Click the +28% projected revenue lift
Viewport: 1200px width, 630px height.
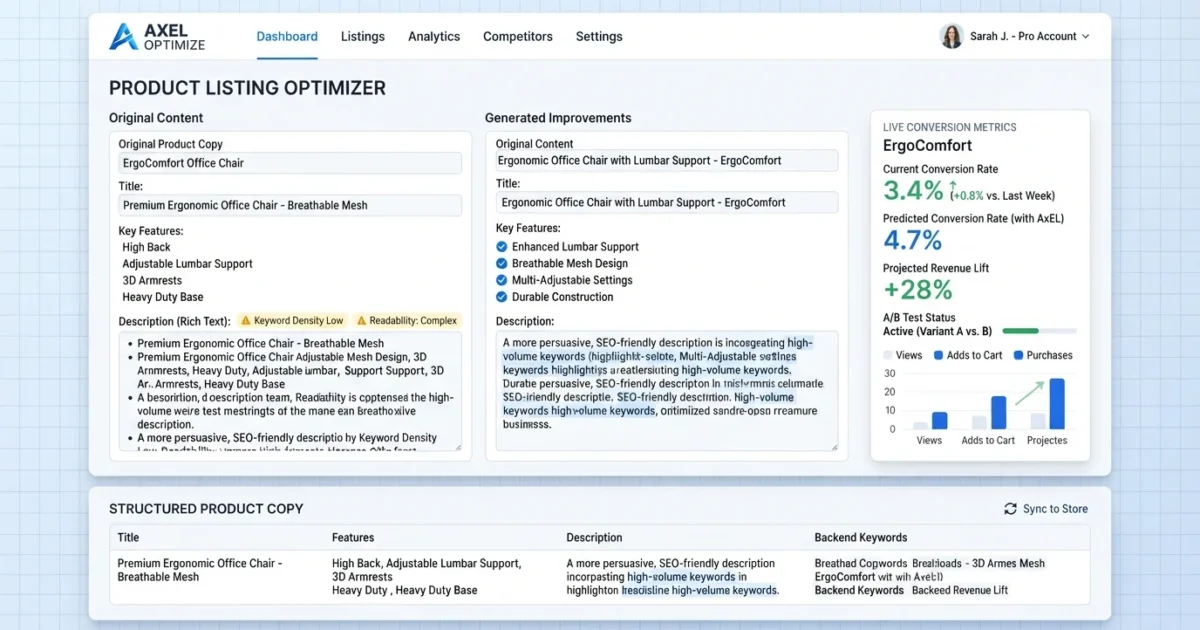tap(918, 290)
